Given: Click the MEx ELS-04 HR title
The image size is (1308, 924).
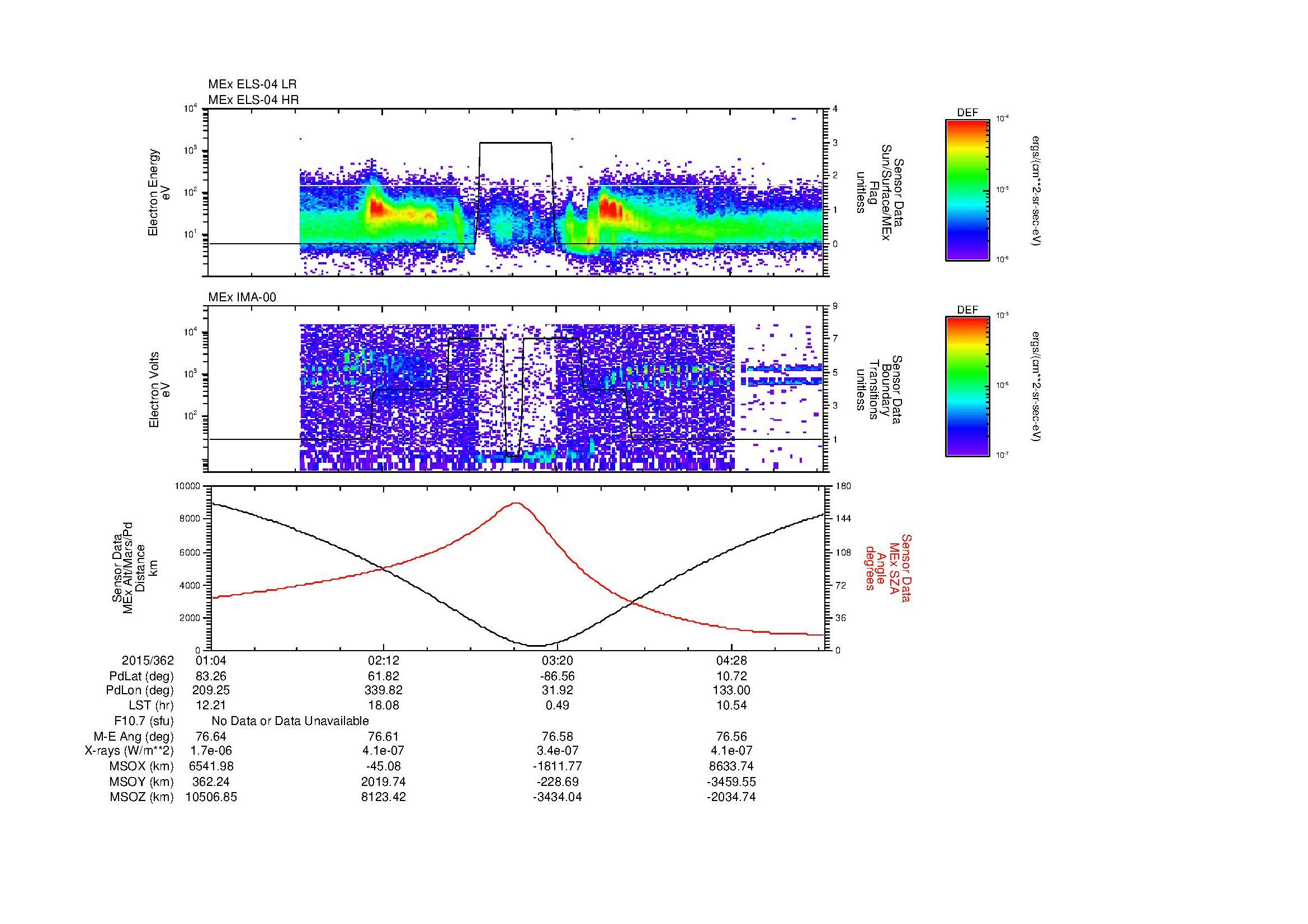Looking at the screenshot, I should point(253,99).
